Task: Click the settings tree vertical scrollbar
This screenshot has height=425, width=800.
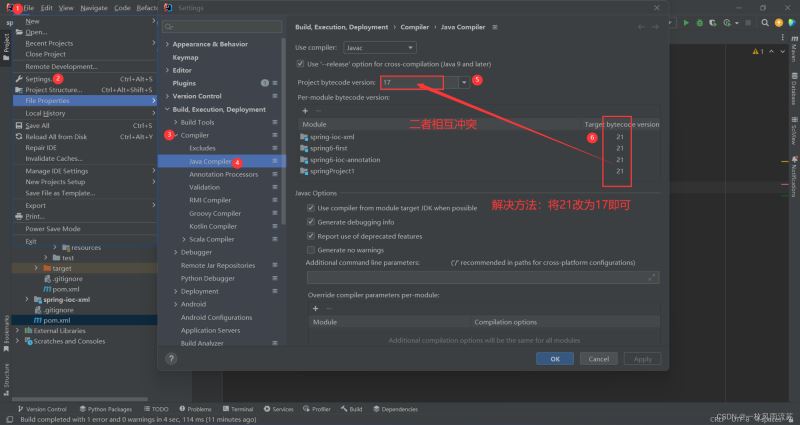Action: (x=284, y=132)
